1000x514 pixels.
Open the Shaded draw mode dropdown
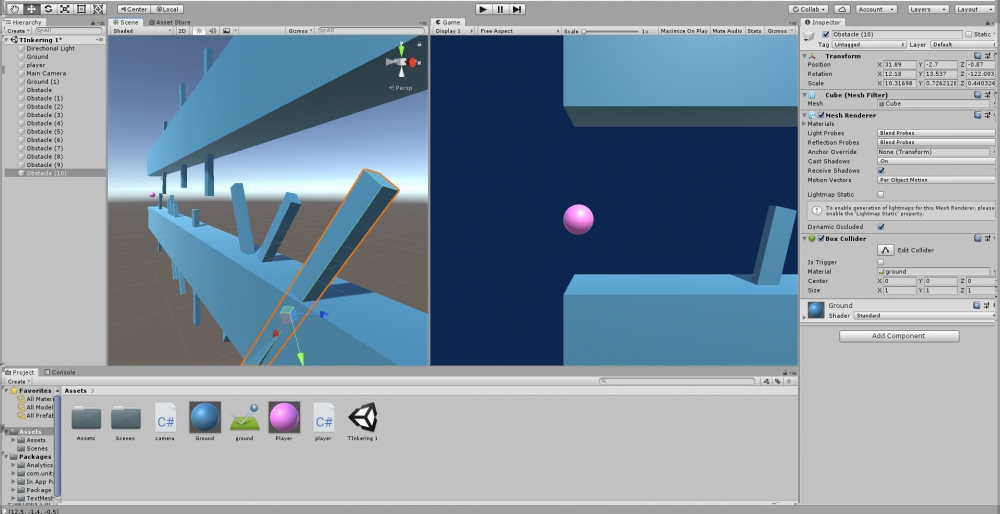pos(142,31)
